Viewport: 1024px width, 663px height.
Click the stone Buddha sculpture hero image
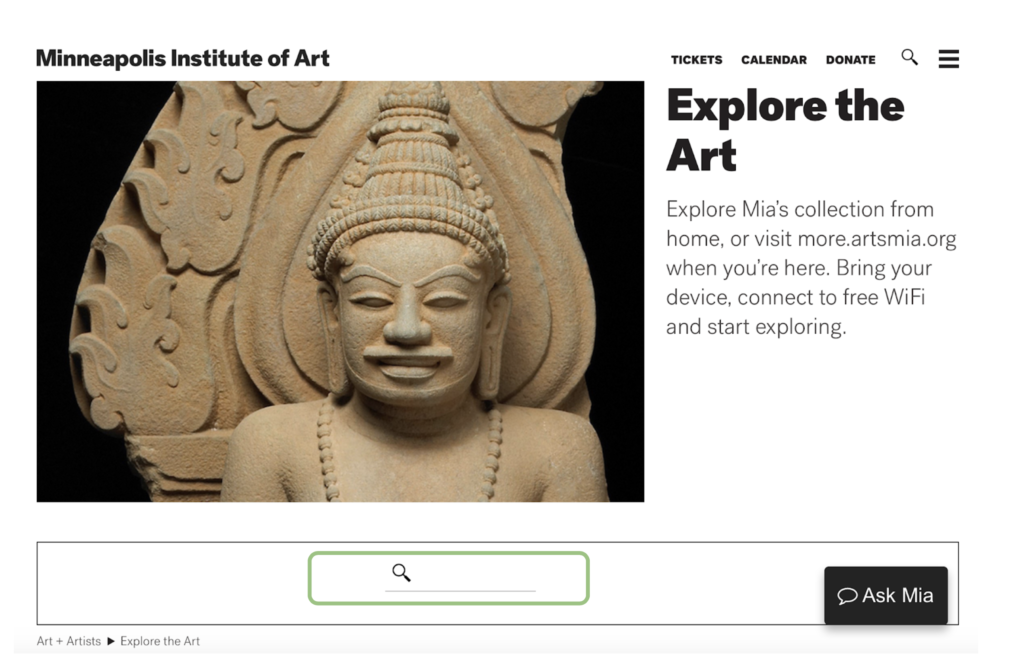point(340,291)
